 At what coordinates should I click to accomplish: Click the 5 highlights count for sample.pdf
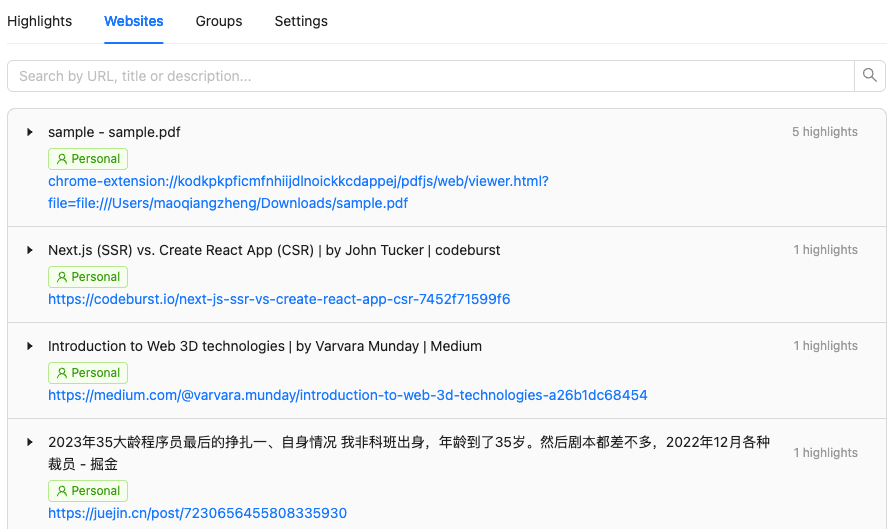point(824,132)
